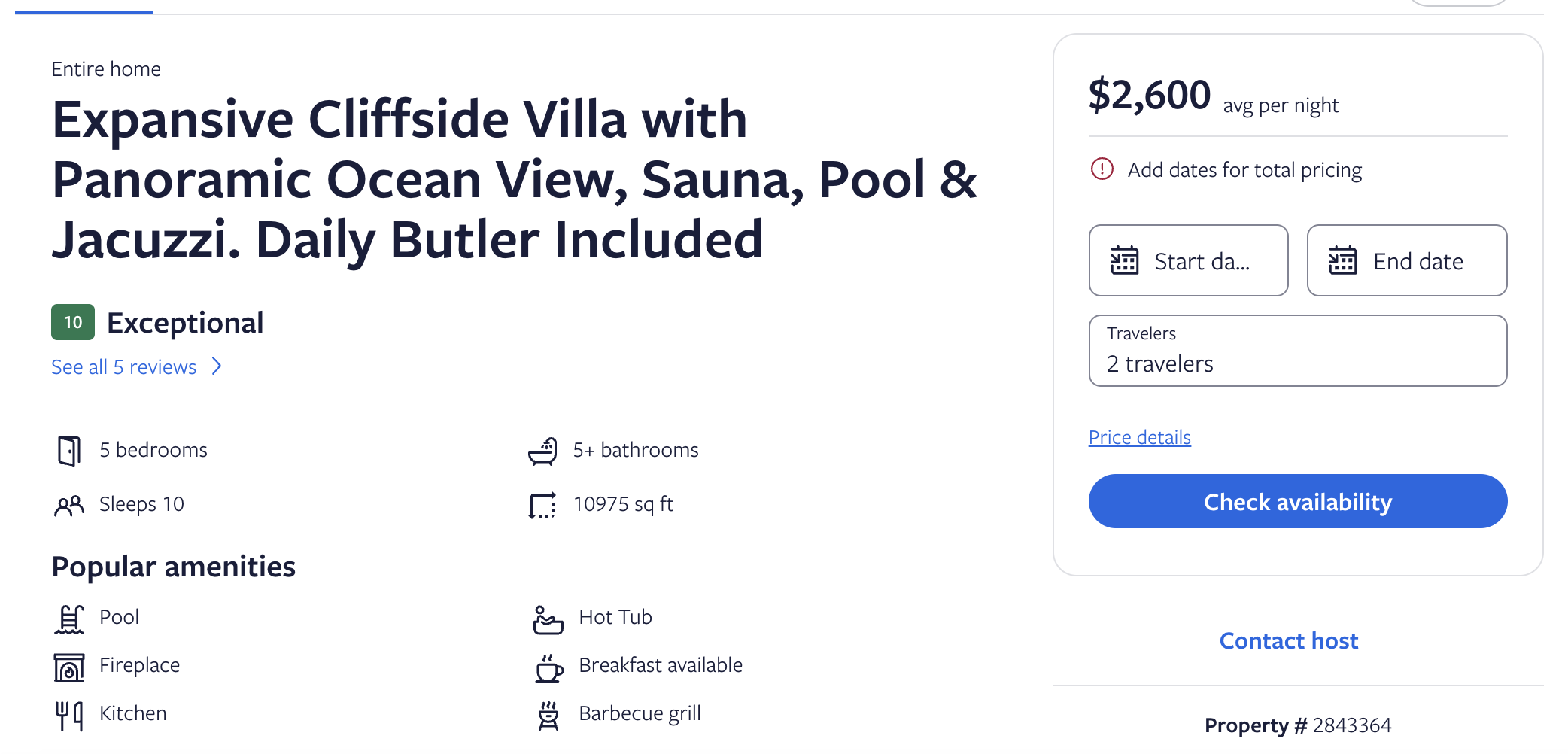
Task: Click the Check availability button
Action: coord(1297,501)
